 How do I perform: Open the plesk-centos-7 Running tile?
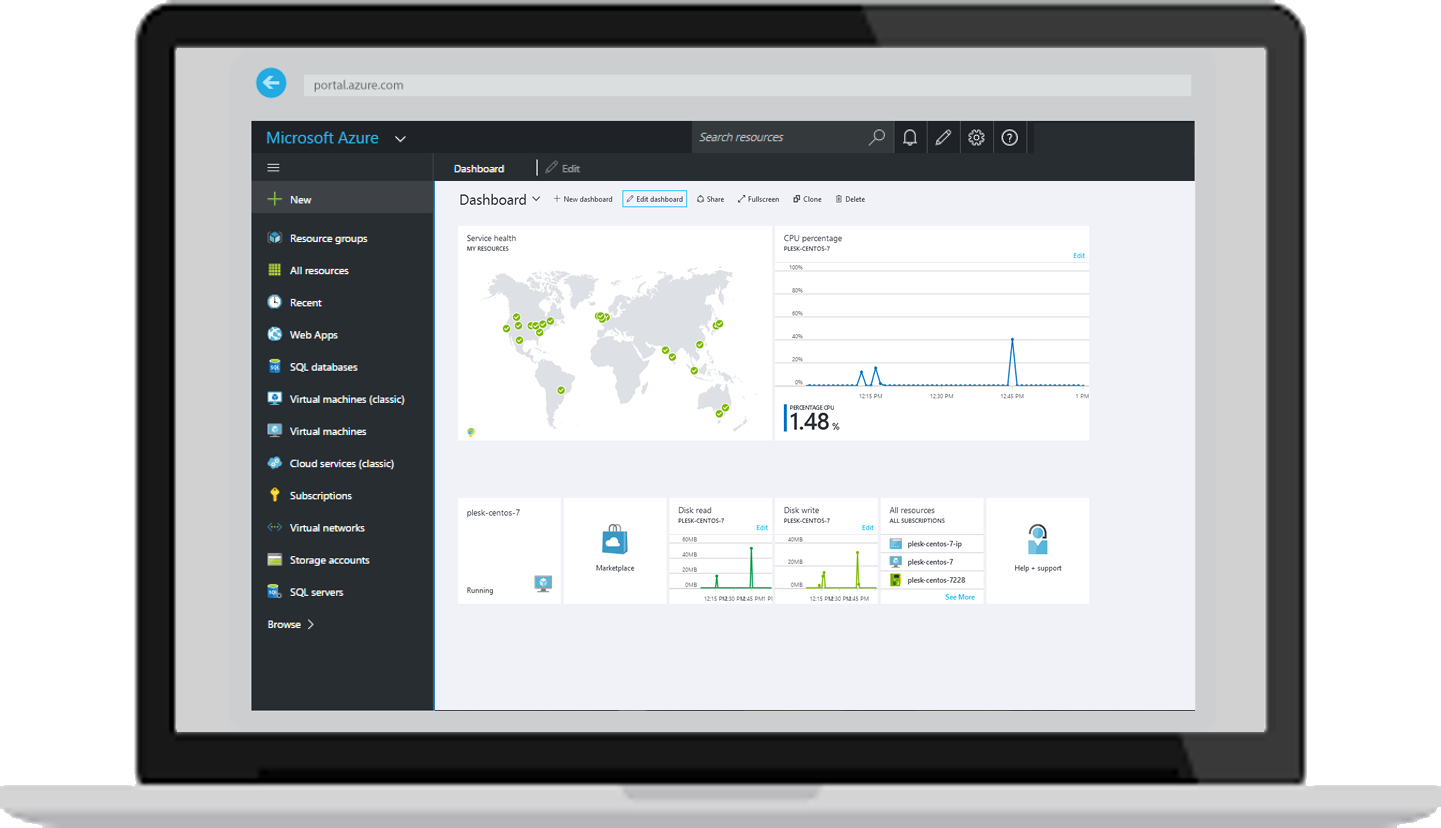[509, 551]
